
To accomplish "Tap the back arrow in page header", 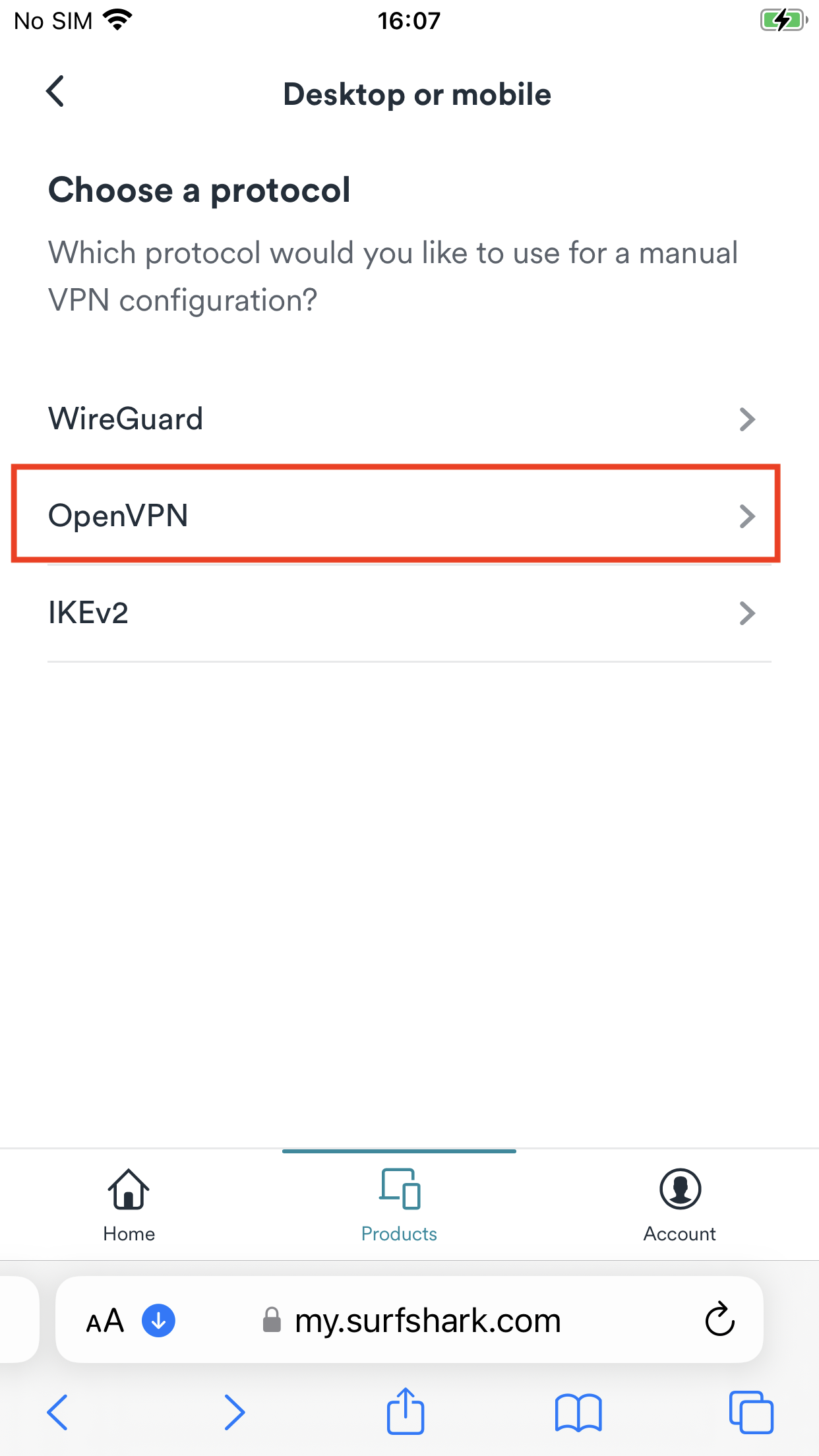I will point(56,91).
